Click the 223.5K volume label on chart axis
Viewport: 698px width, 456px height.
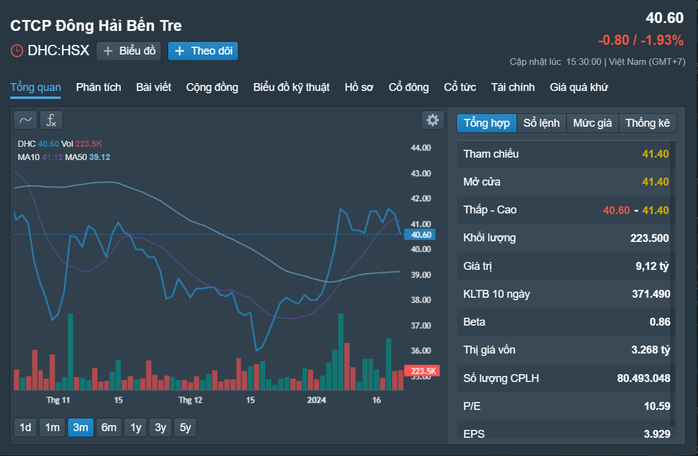(x=422, y=370)
